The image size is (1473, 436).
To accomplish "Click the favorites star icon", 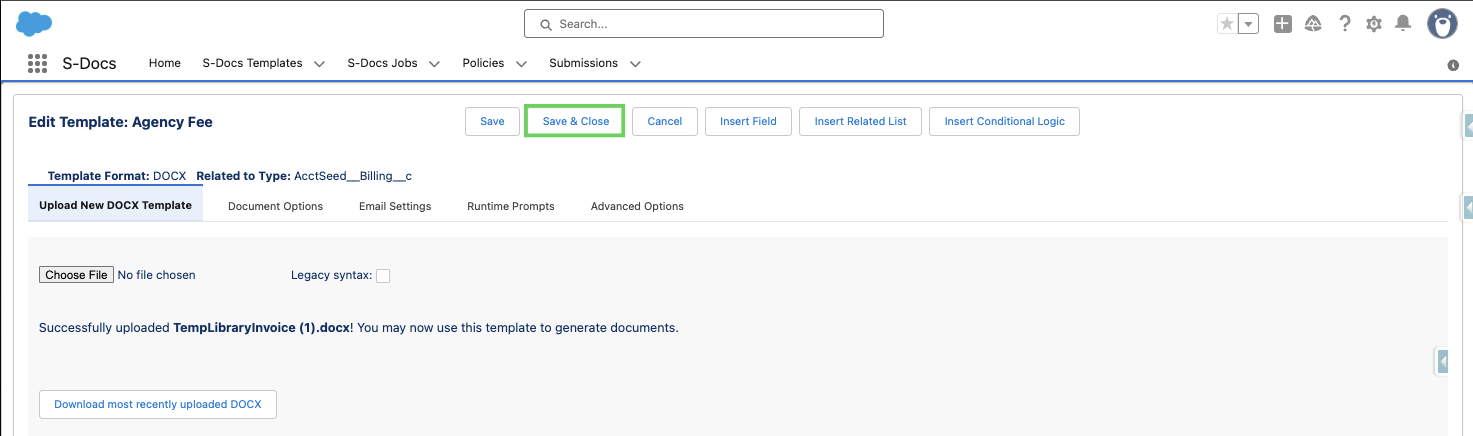I will coord(1226,24).
